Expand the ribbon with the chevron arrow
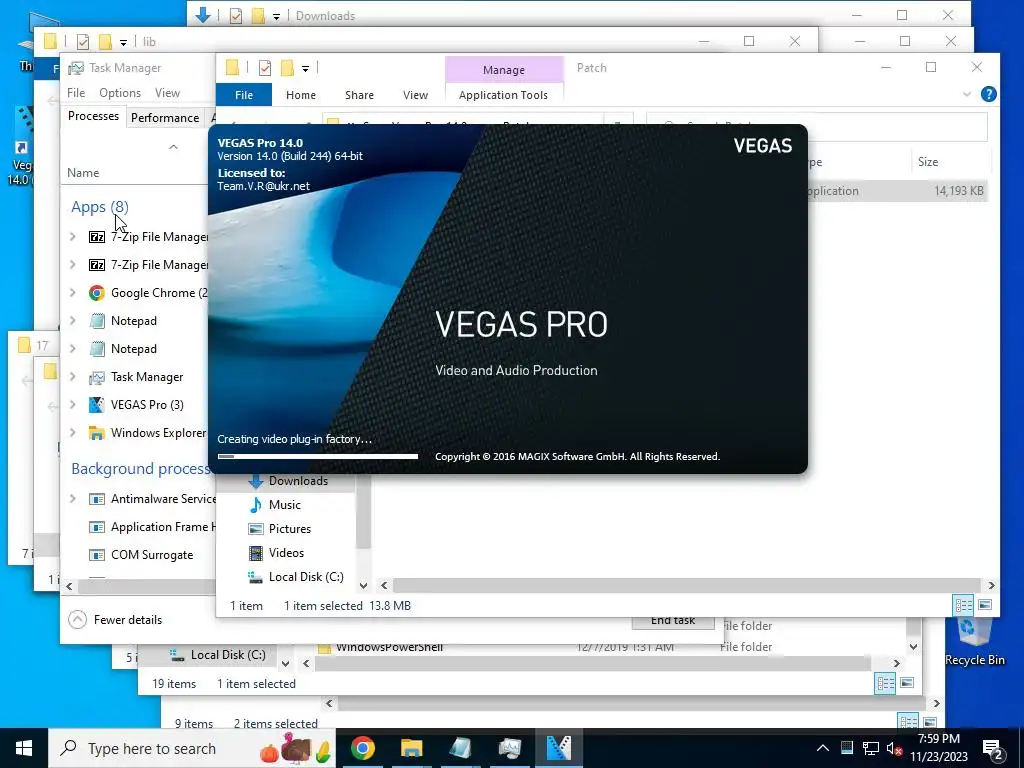This screenshot has width=1024, height=768. pos(967,94)
